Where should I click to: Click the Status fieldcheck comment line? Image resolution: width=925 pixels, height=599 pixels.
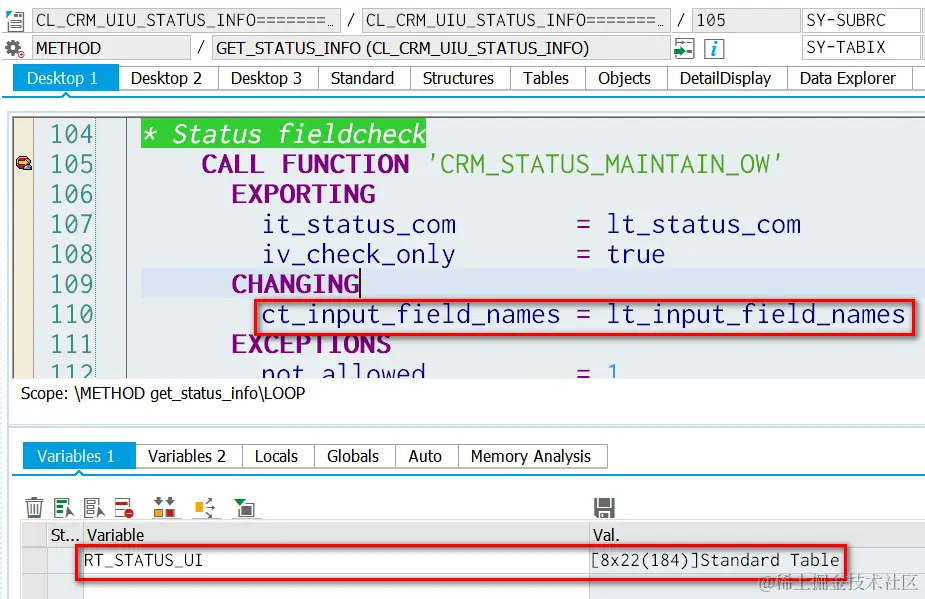pyautogui.click(x=283, y=134)
